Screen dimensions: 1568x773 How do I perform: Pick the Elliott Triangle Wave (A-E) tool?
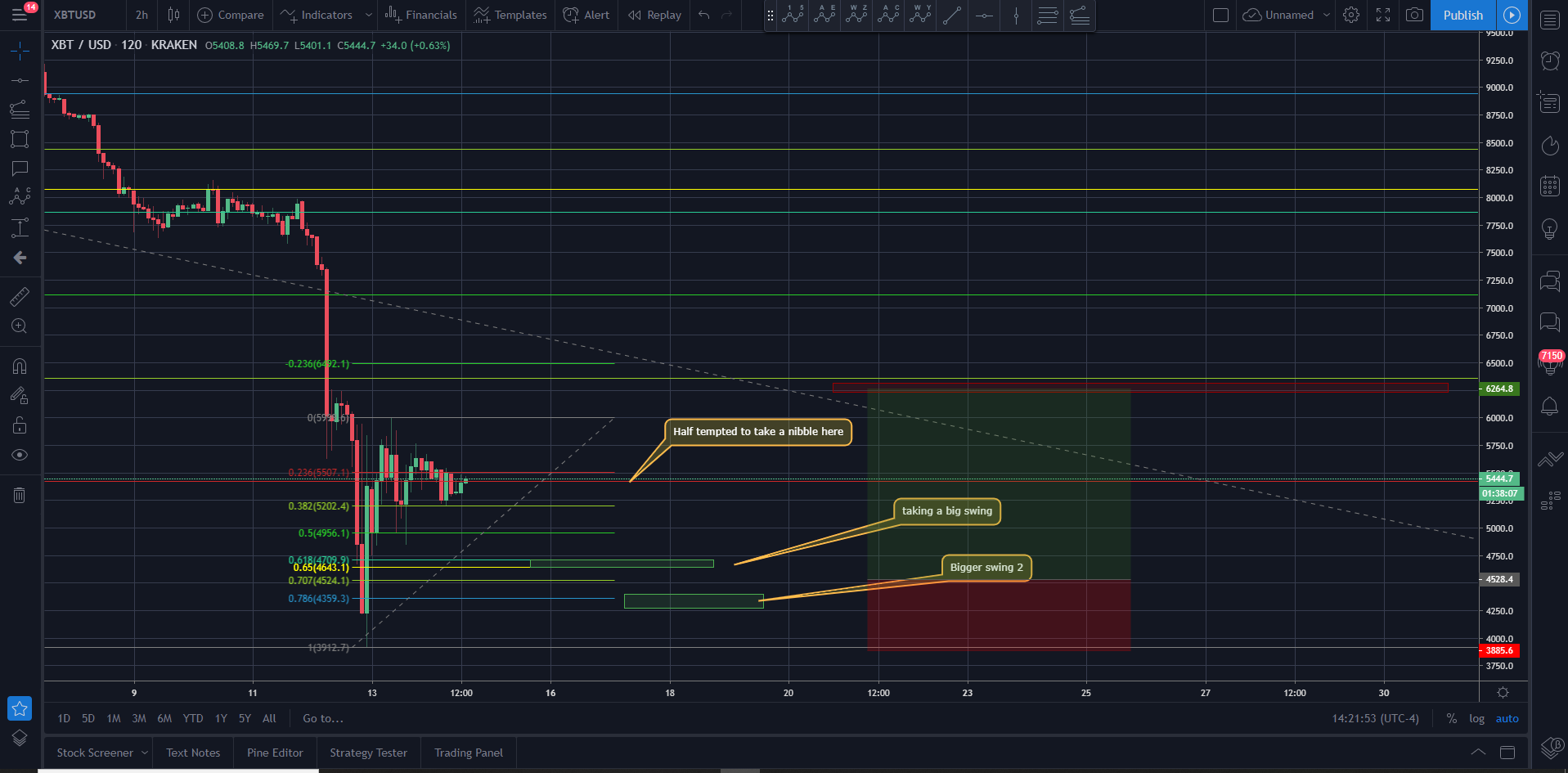pos(824,15)
